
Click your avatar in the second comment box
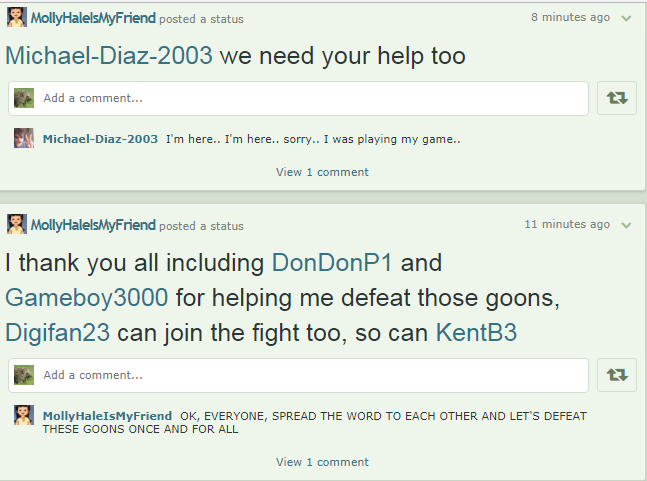point(24,375)
